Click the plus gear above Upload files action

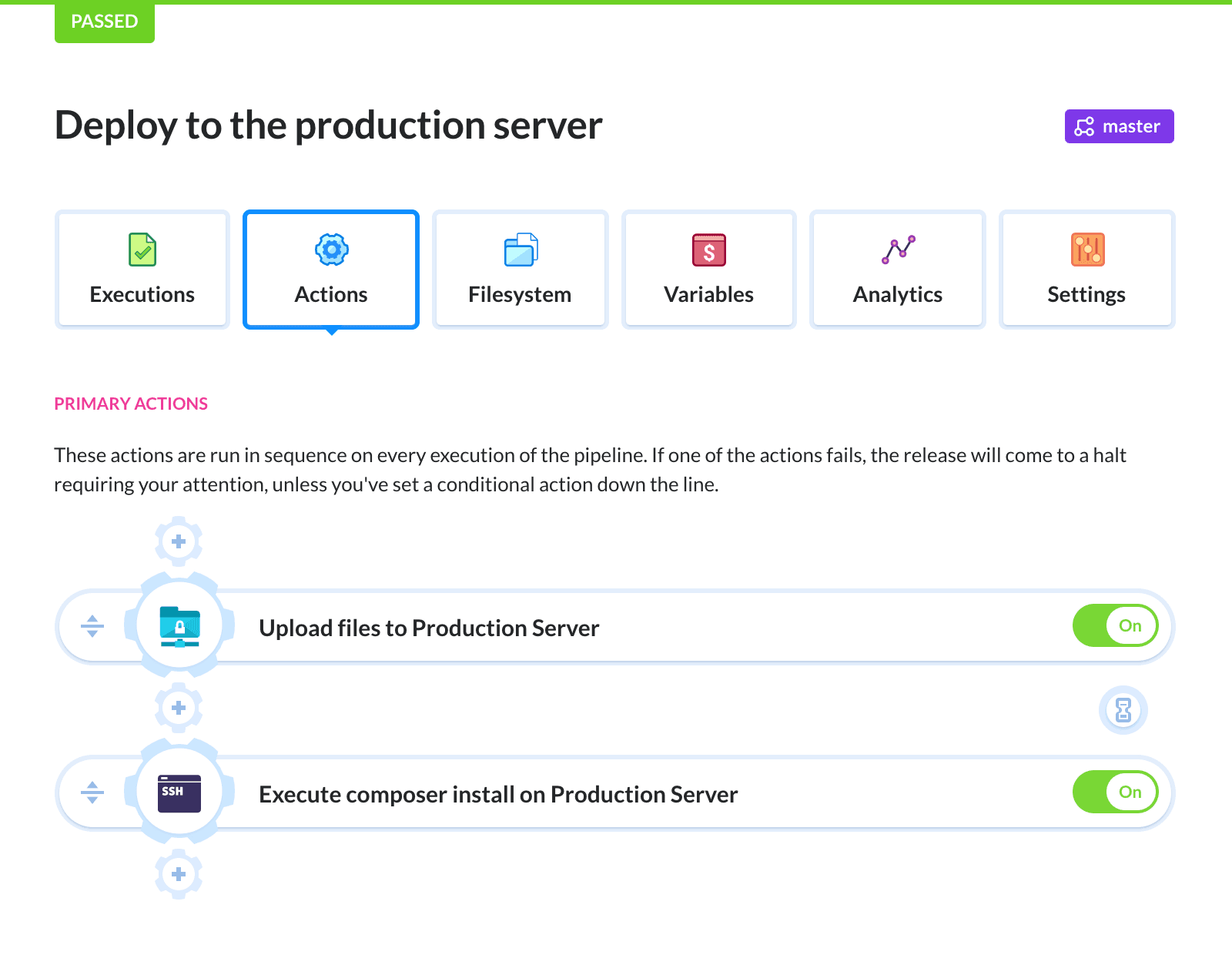pyautogui.click(x=179, y=541)
